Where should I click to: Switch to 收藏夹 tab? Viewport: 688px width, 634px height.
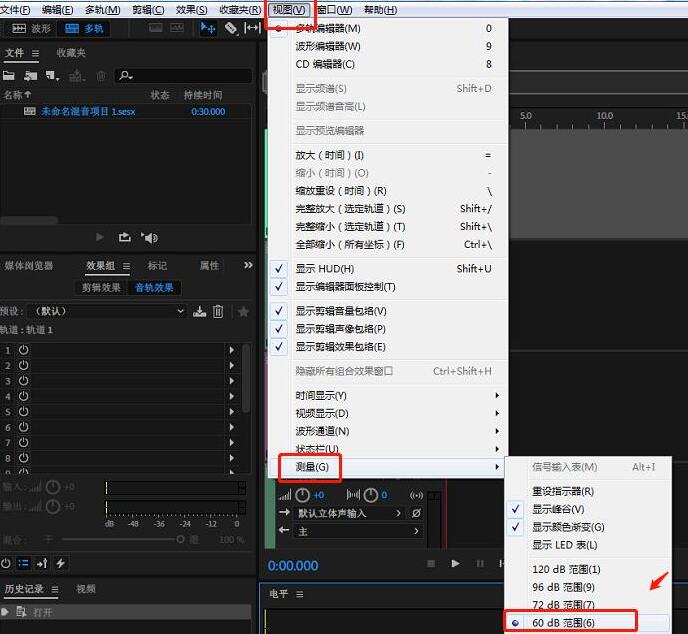[x=71, y=53]
